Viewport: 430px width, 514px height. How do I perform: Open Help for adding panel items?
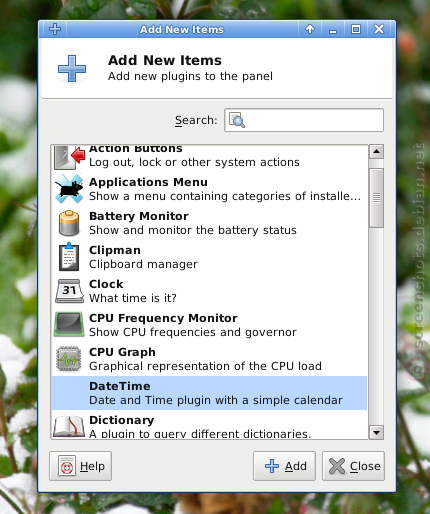(x=80, y=466)
